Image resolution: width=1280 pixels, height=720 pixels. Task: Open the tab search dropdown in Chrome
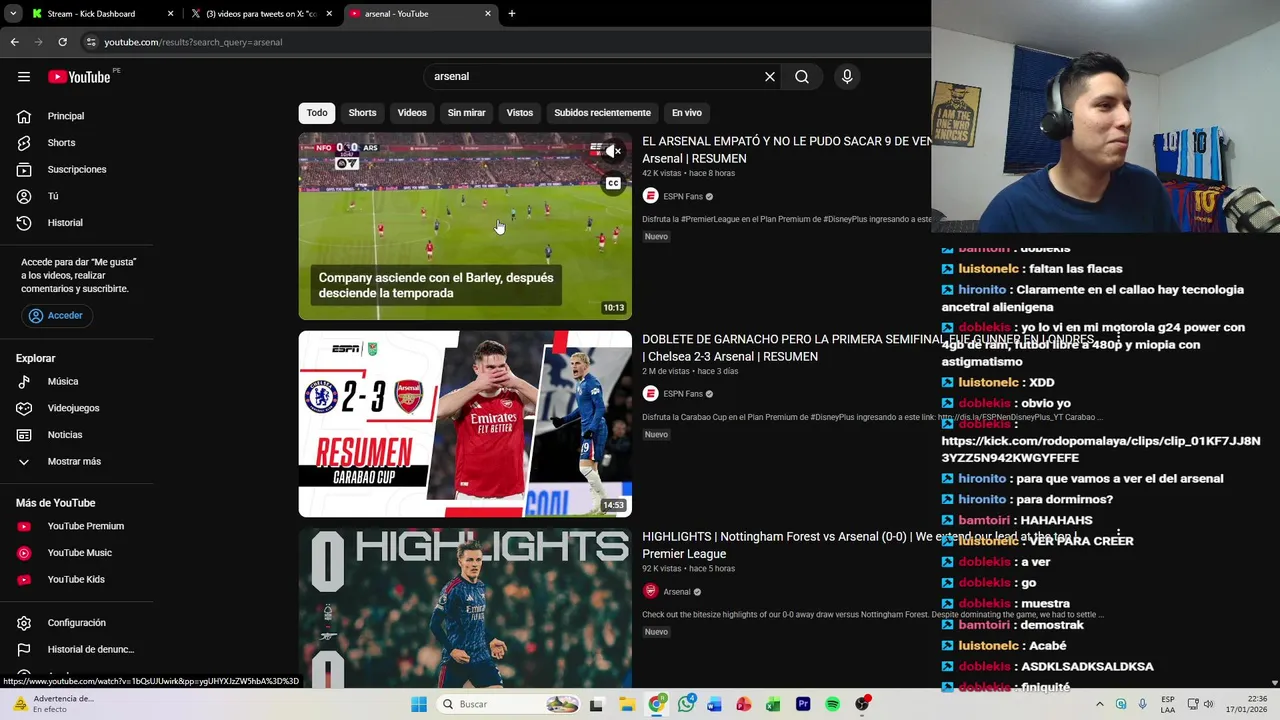13,14
